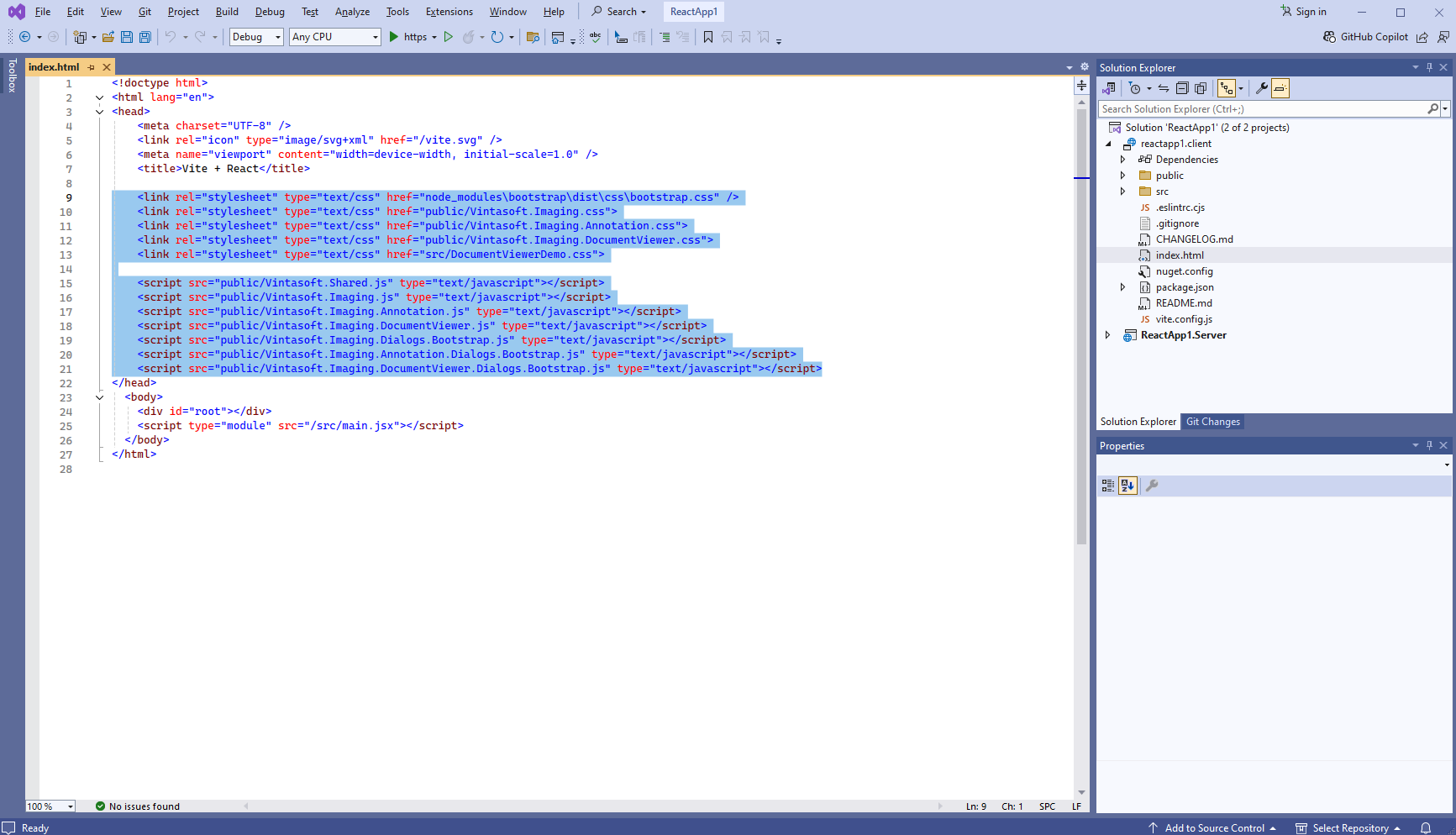Switch views icon in Solution Explorer toolbar
The width and height of the screenshot is (1456, 835).
1109,88
